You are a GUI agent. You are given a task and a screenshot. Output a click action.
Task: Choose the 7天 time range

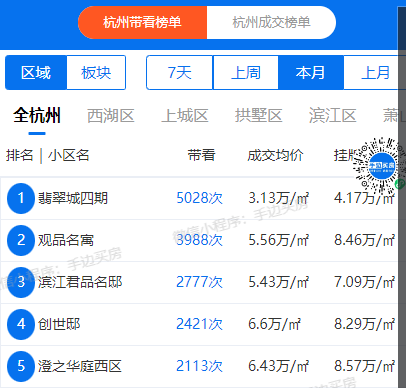click(x=179, y=73)
